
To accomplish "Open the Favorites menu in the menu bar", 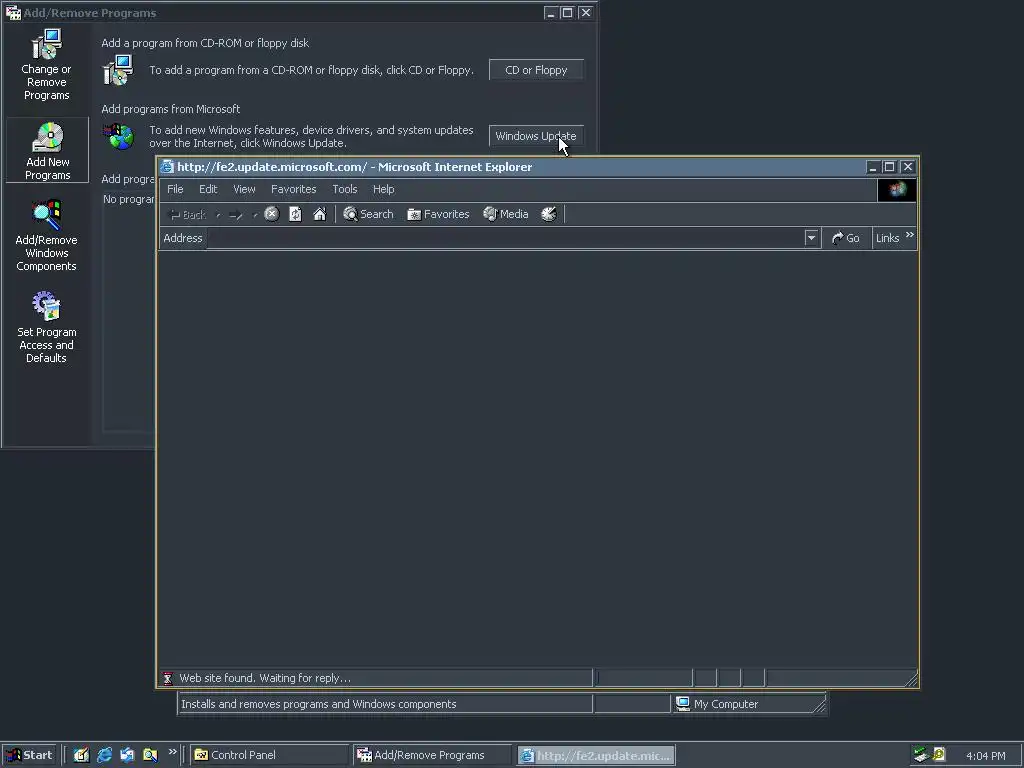I will click(x=293, y=189).
